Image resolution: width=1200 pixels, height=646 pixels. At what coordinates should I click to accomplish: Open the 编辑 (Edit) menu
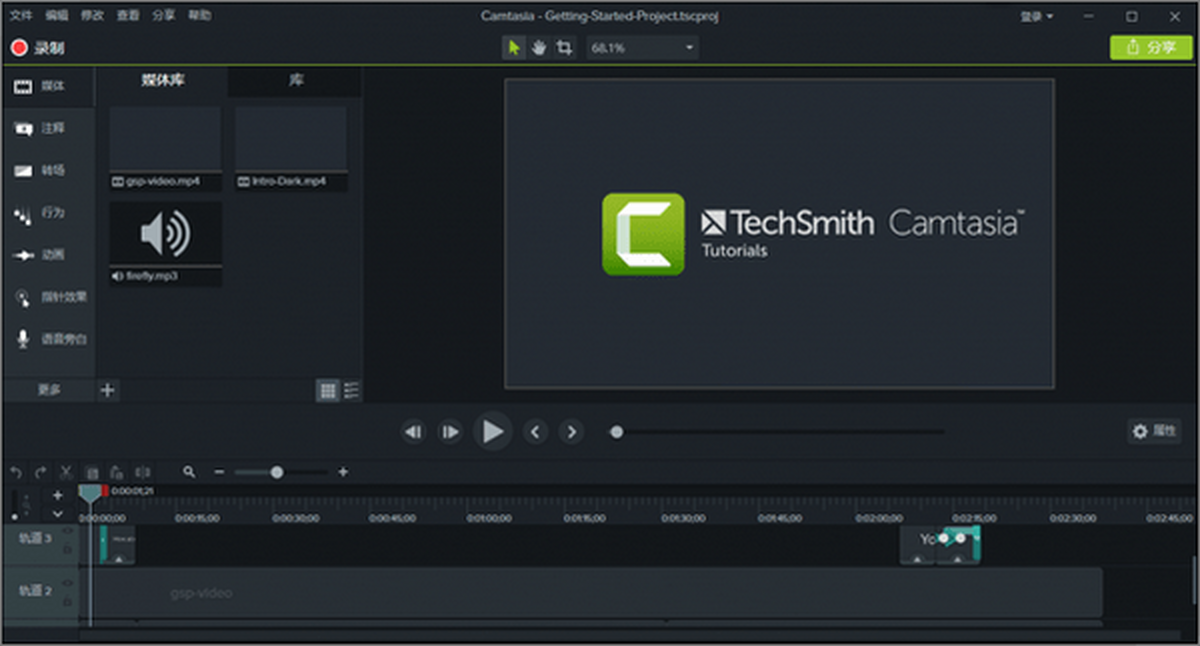pyautogui.click(x=58, y=15)
